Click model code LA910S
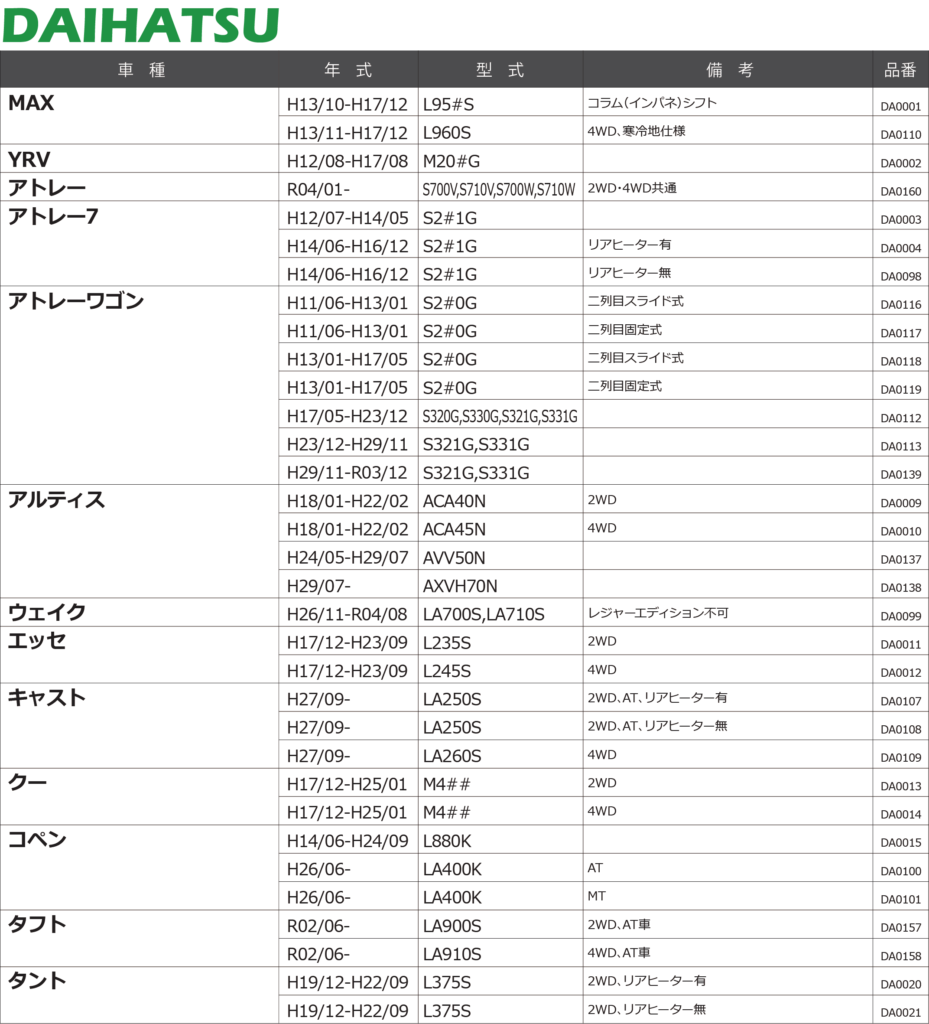 (452, 954)
